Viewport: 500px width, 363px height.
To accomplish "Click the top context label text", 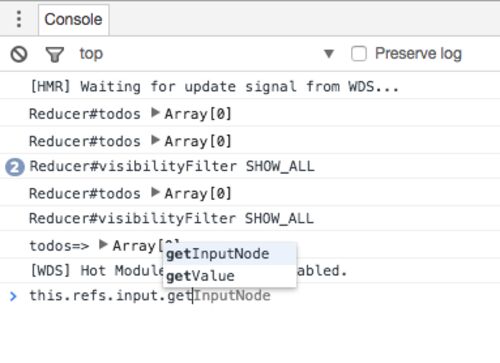I will pos(91,54).
